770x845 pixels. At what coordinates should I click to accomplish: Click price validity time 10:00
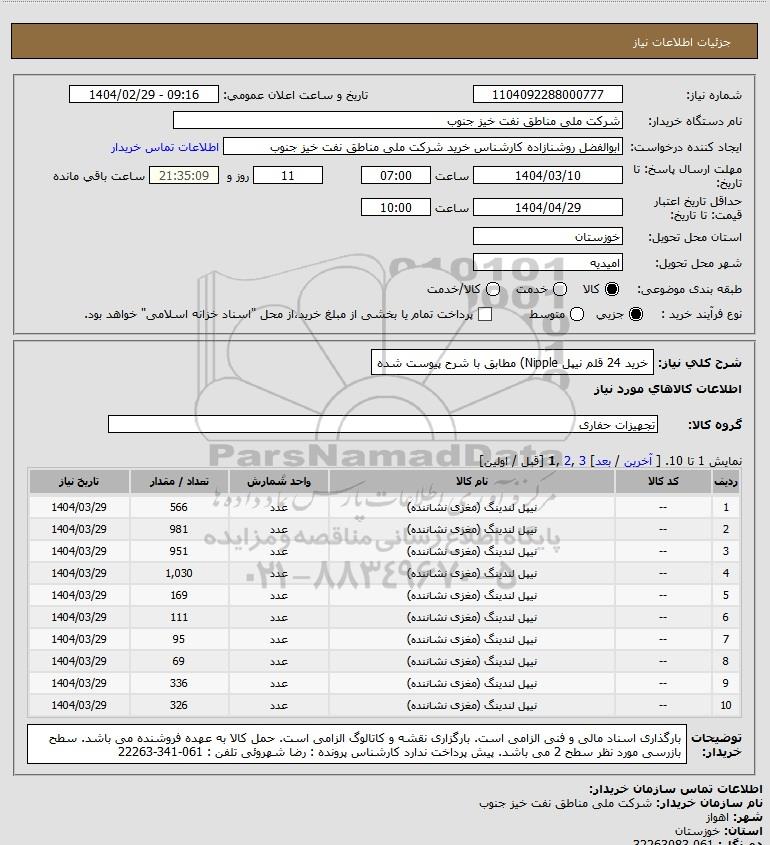[396, 207]
